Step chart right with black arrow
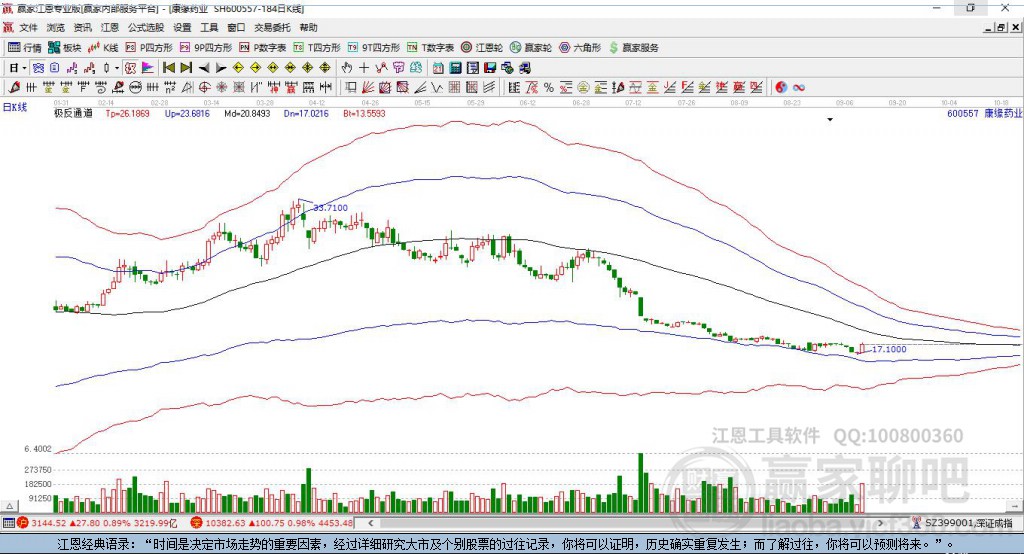This screenshot has height=554, width=1024. [x=221, y=68]
